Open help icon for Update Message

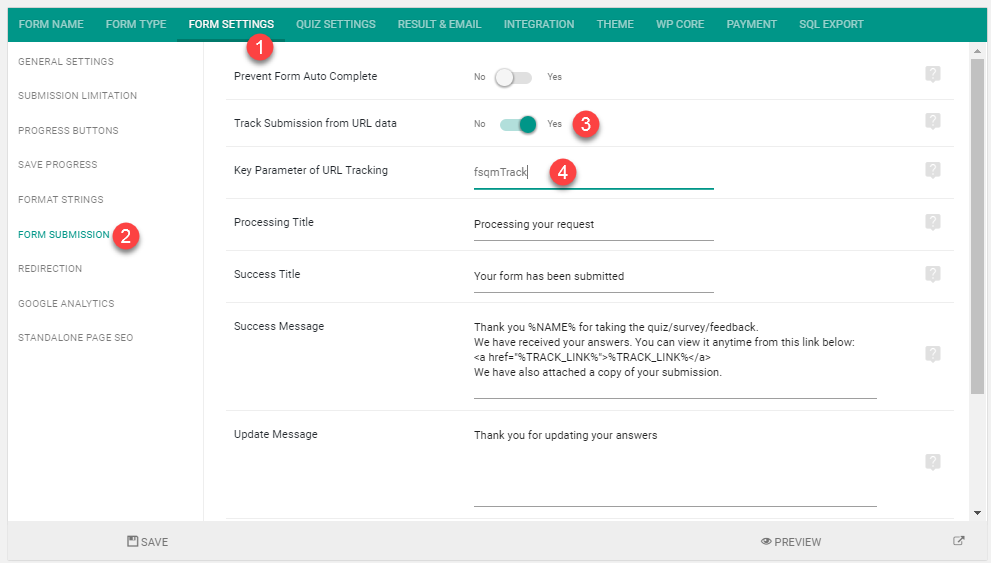tap(933, 462)
